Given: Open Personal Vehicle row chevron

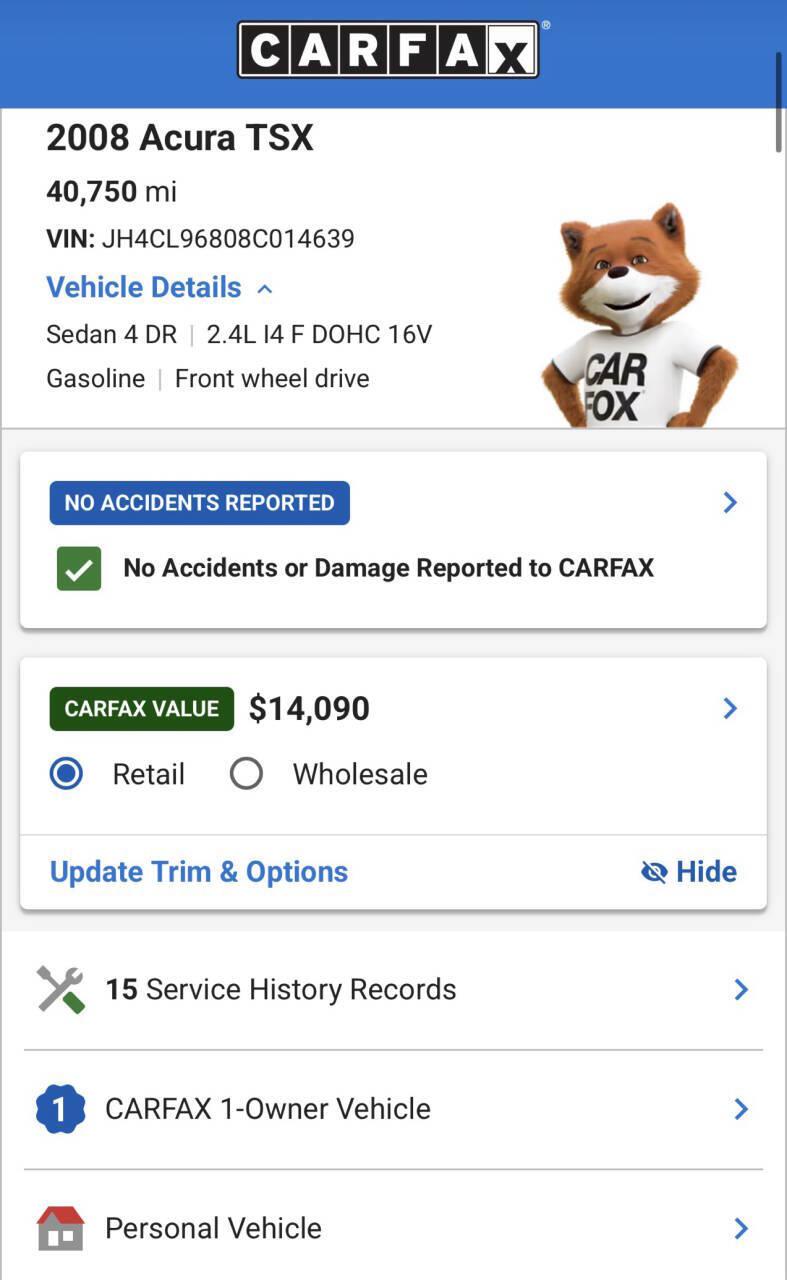Looking at the screenshot, I should pyautogui.click(x=741, y=1228).
